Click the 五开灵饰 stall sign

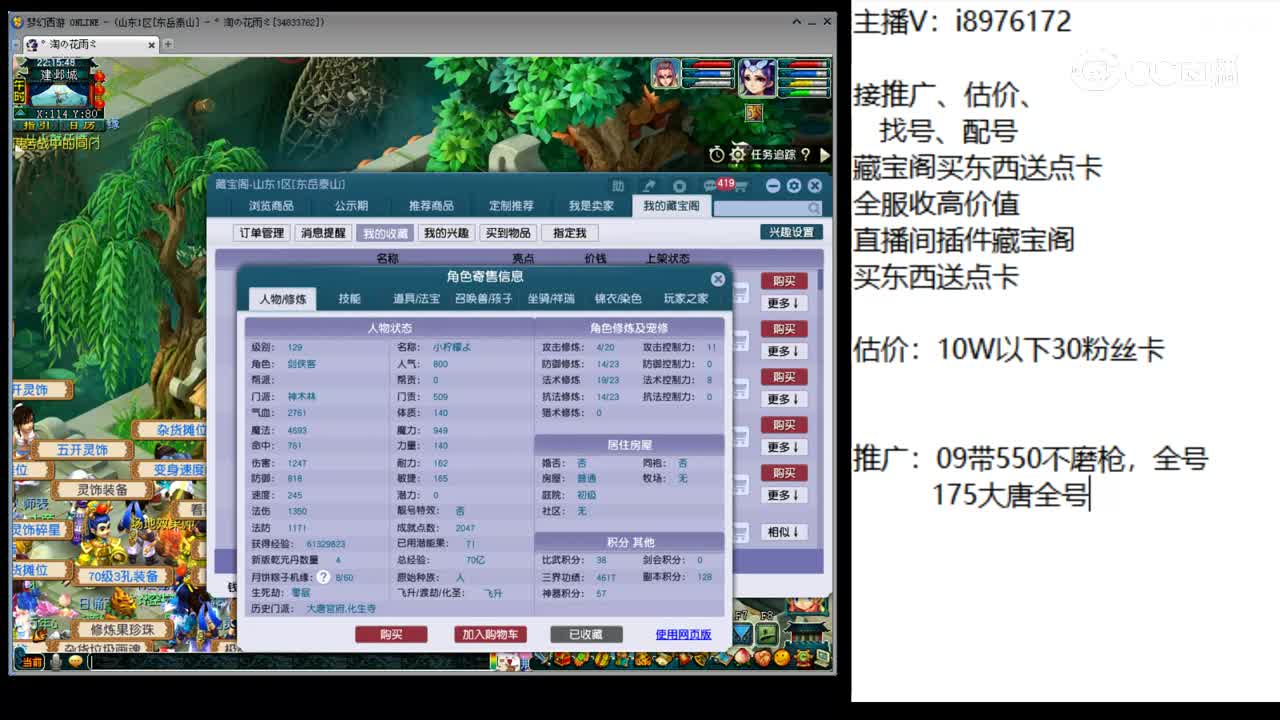[x=83, y=450]
